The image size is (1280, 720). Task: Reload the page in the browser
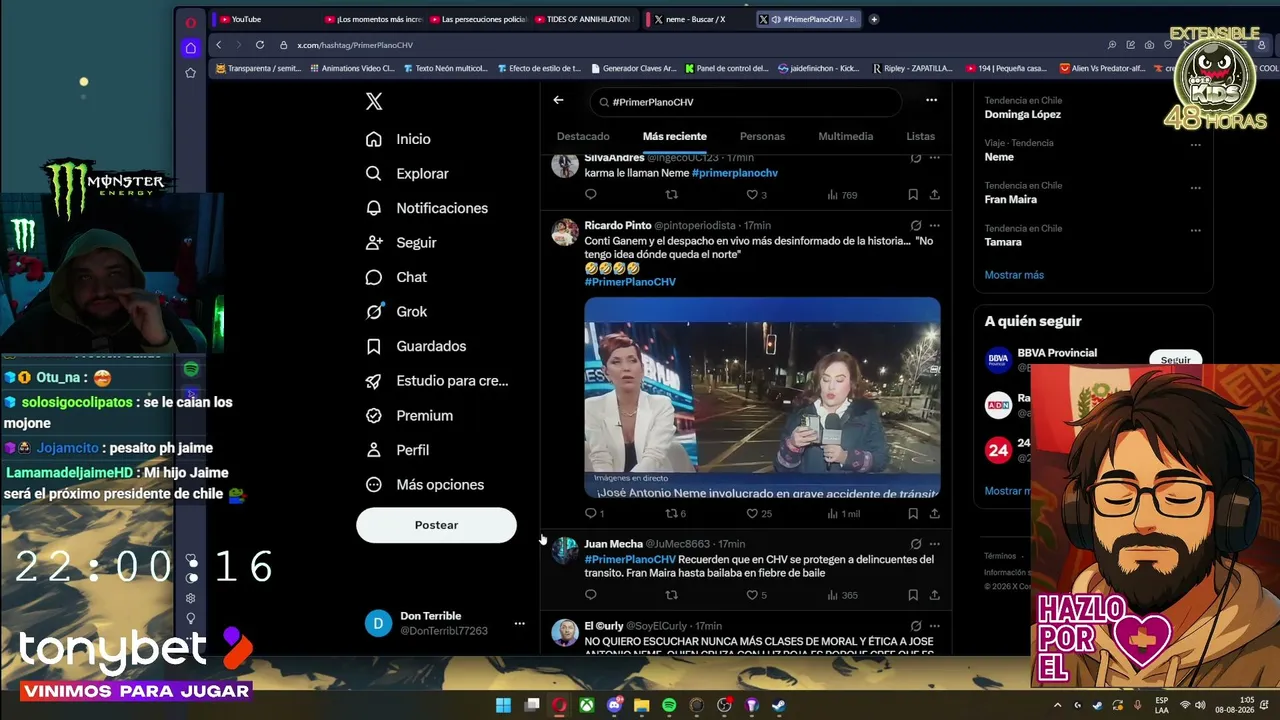259,45
